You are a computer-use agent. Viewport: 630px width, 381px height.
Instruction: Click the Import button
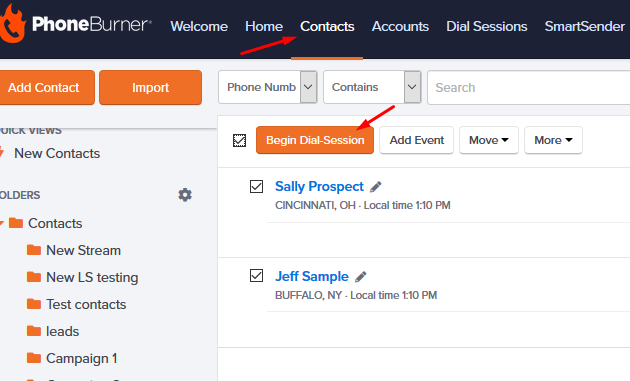[151, 88]
